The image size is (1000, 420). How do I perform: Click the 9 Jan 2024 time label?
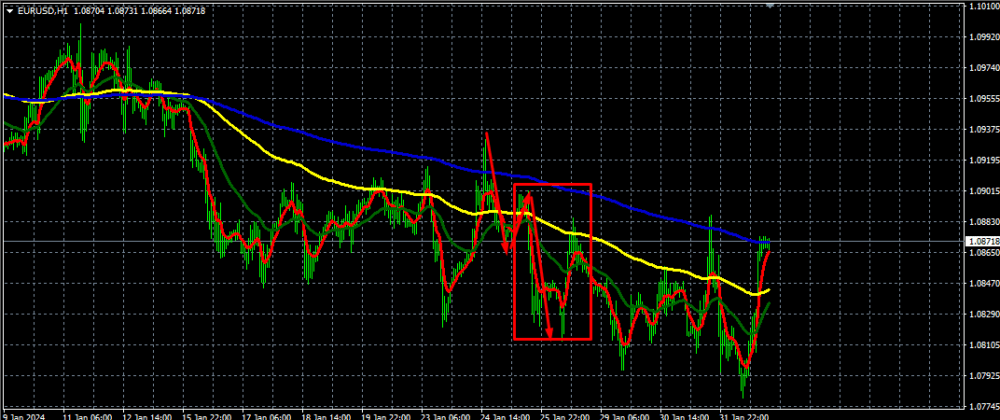(x=22, y=416)
